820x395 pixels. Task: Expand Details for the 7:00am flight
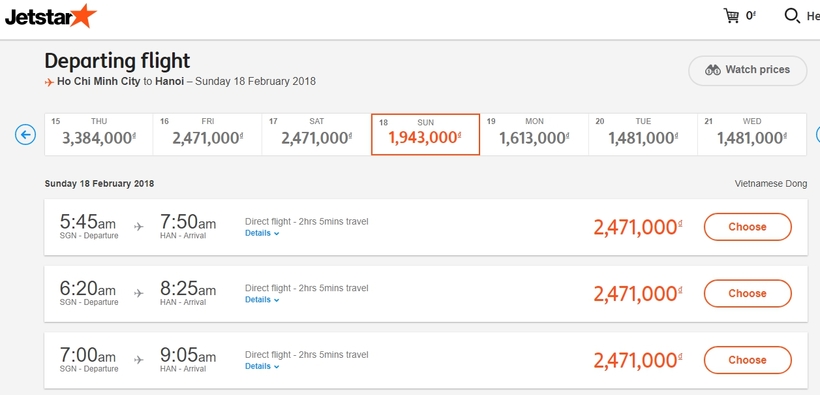(x=262, y=366)
